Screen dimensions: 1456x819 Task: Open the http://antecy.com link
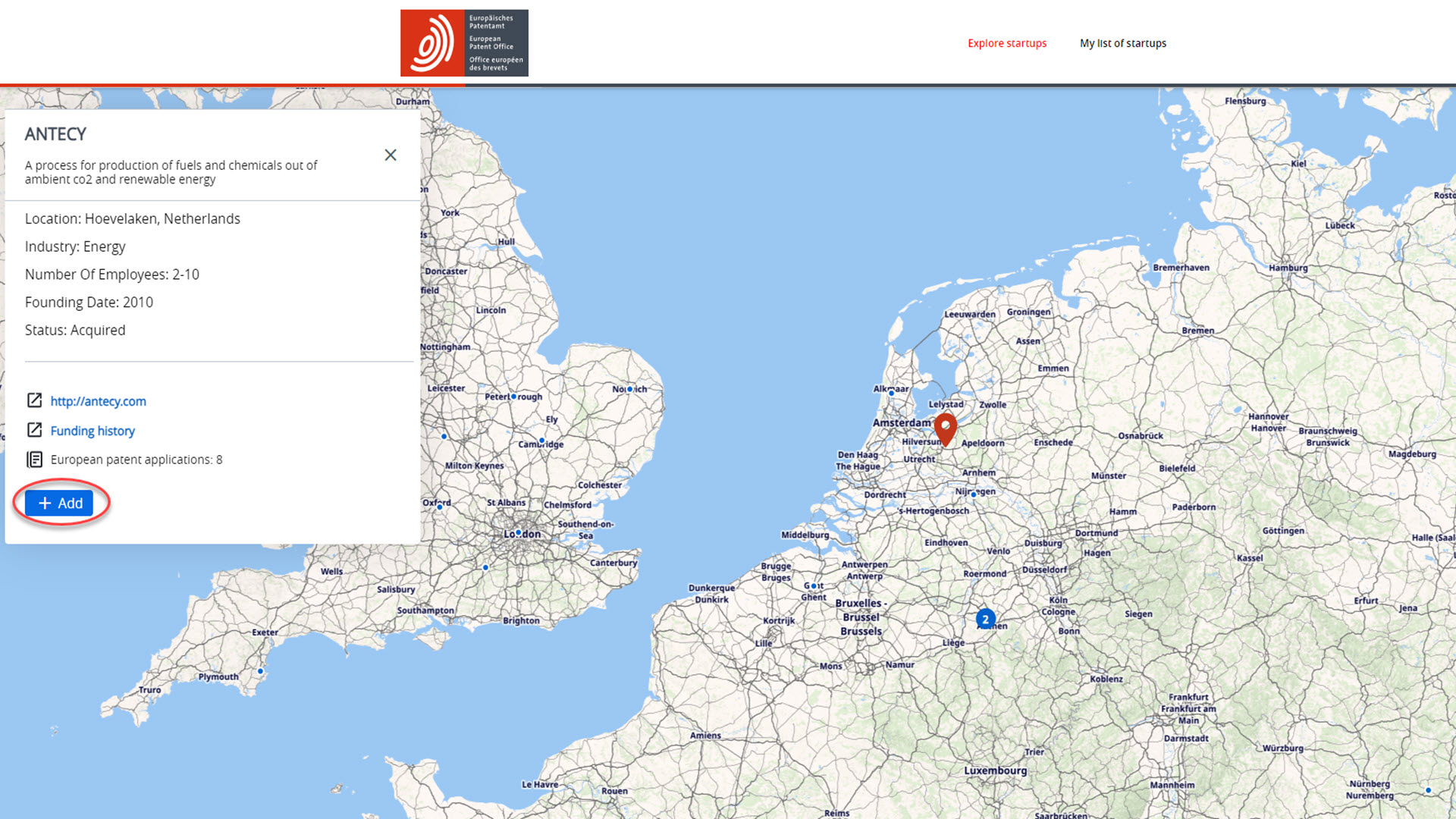tap(98, 401)
